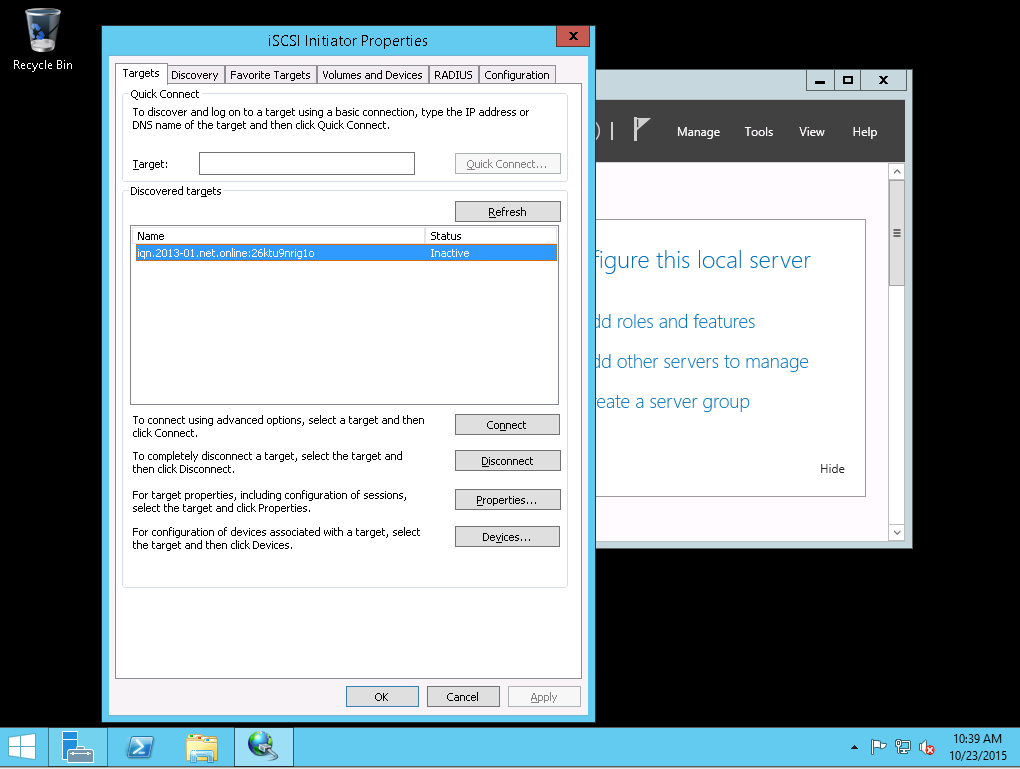Open Server Manager from the taskbar
1020x769 pixels.
click(77, 746)
